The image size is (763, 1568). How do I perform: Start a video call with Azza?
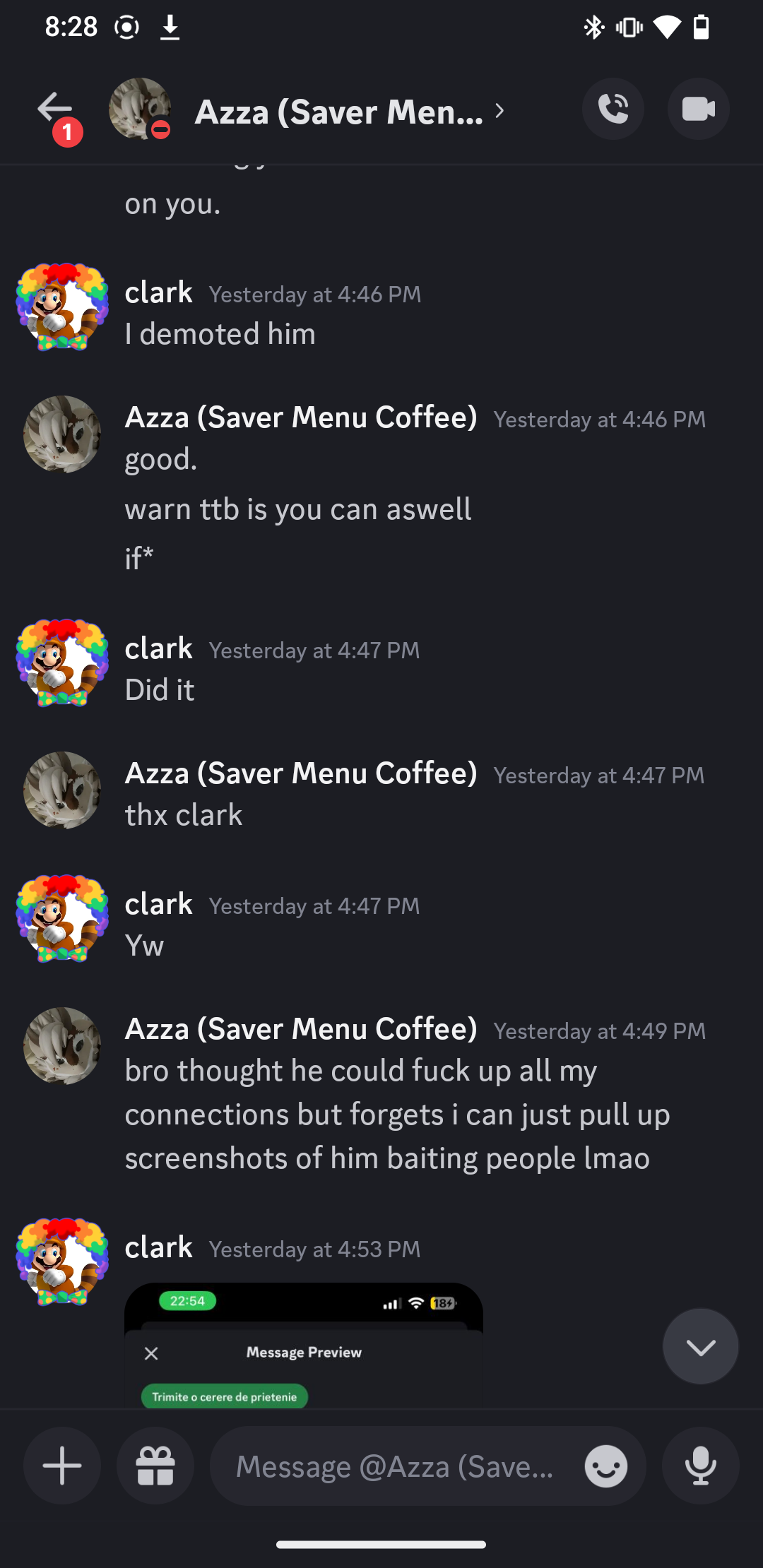click(698, 109)
